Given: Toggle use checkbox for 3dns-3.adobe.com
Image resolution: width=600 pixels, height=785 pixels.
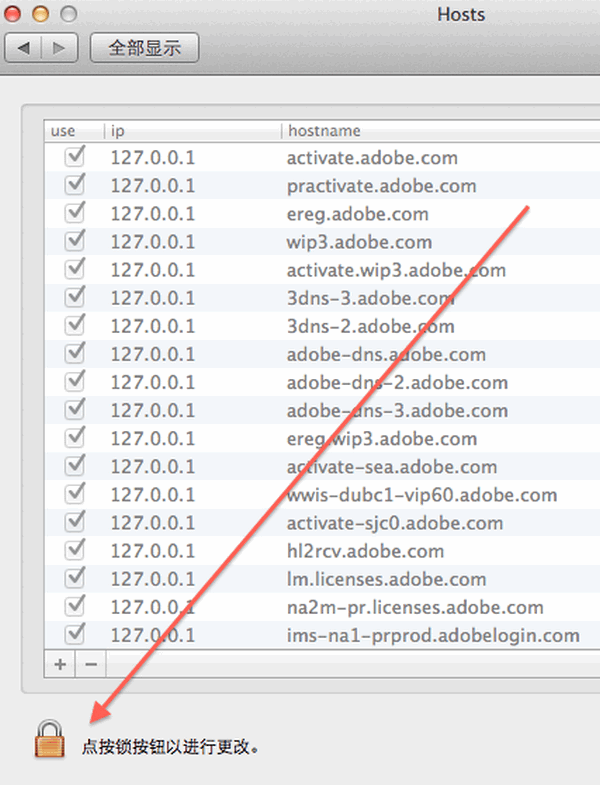Looking at the screenshot, I should 75,297.
